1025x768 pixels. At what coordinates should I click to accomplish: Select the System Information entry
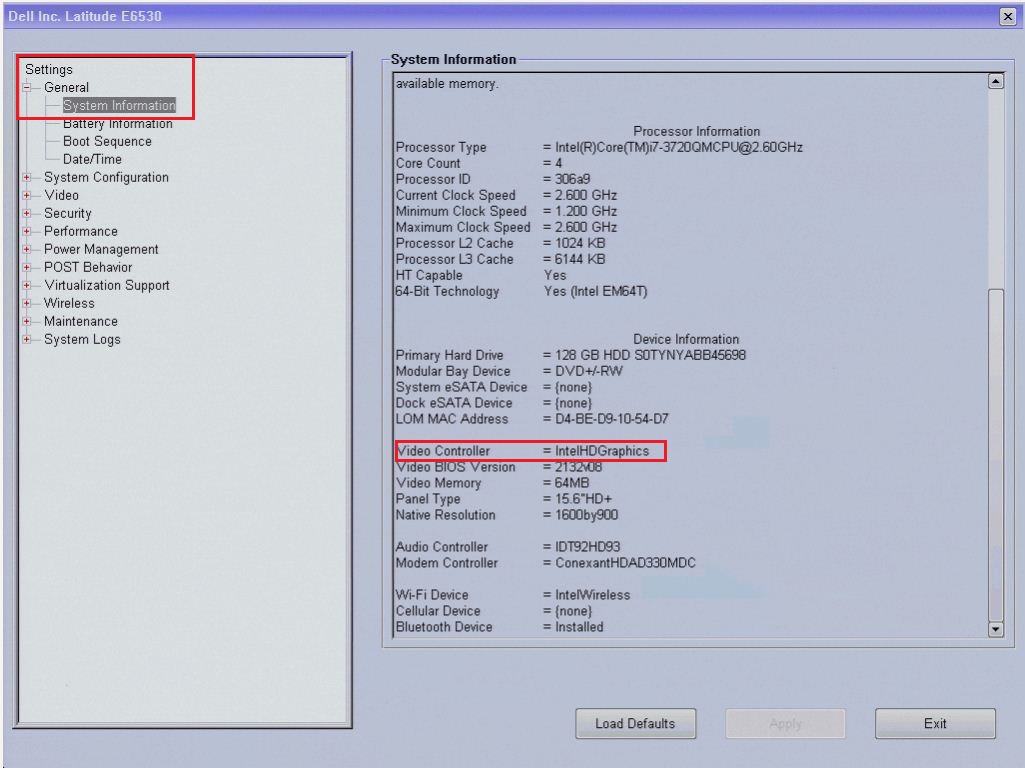point(118,105)
